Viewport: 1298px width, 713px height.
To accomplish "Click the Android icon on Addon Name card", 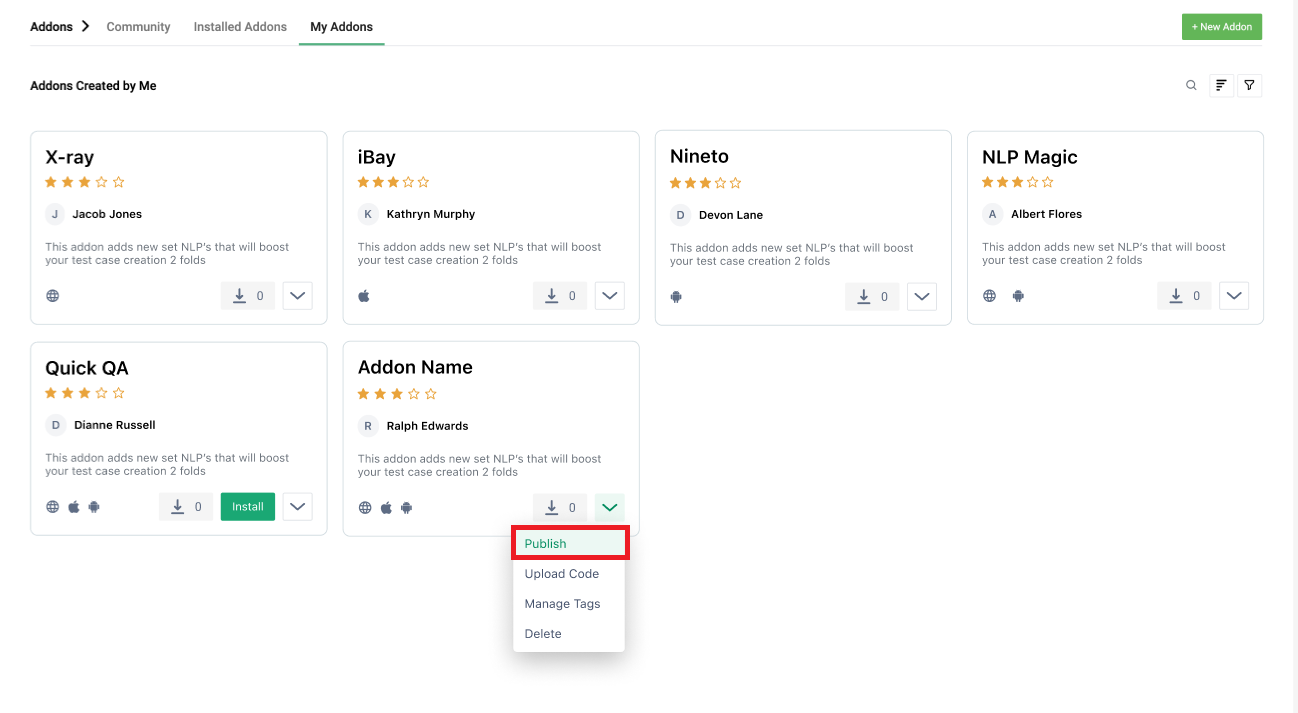I will coord(406,507).
